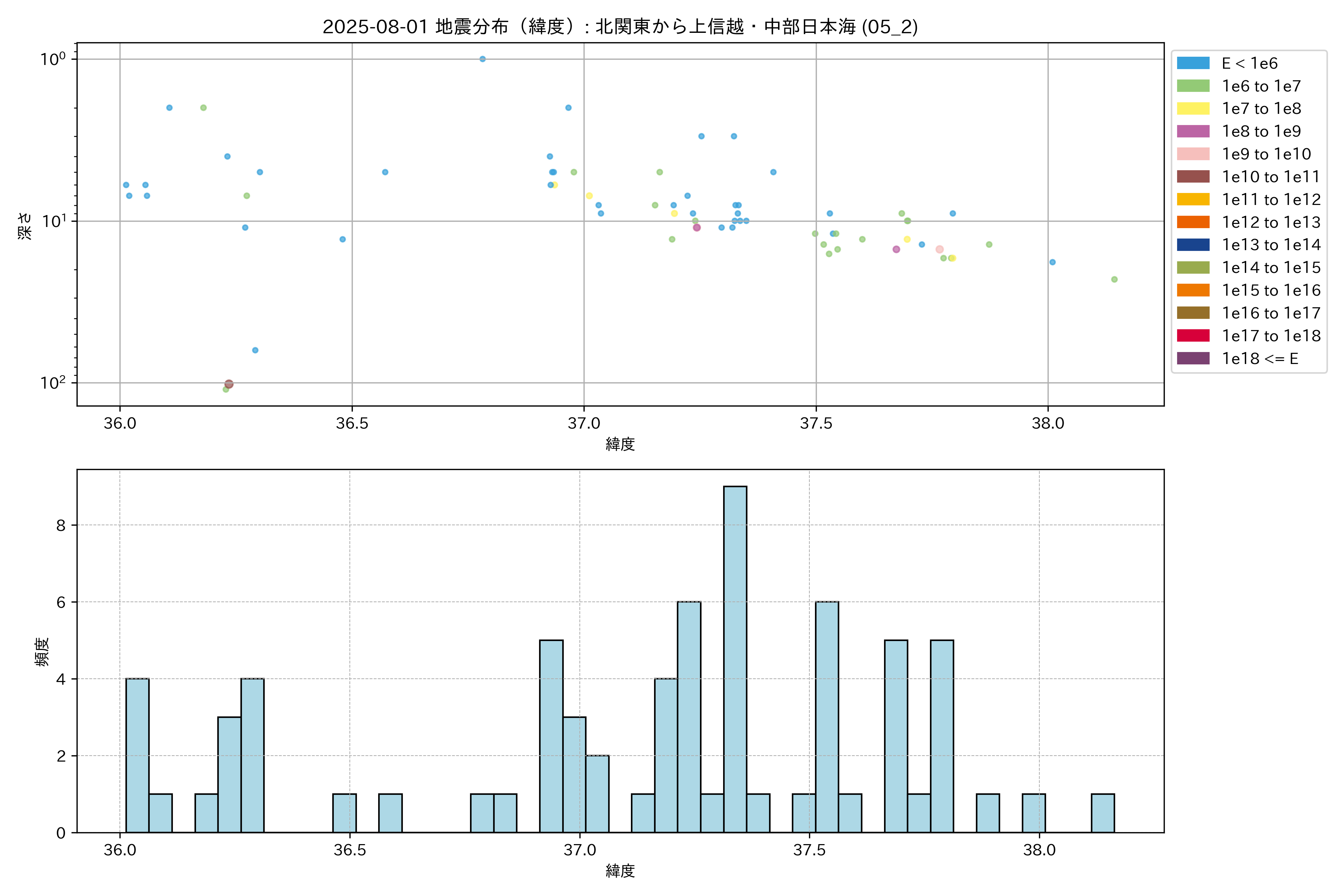This screenshot has height=896, width=1344.
Task: Click the topmost scatter point at depth 1
Action: coord(482,59)
